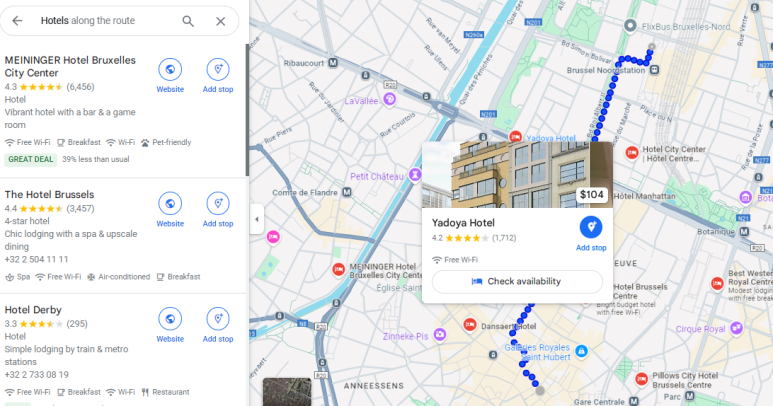Select the MEININGER Hotel map pin

click(x=338, y=270)
